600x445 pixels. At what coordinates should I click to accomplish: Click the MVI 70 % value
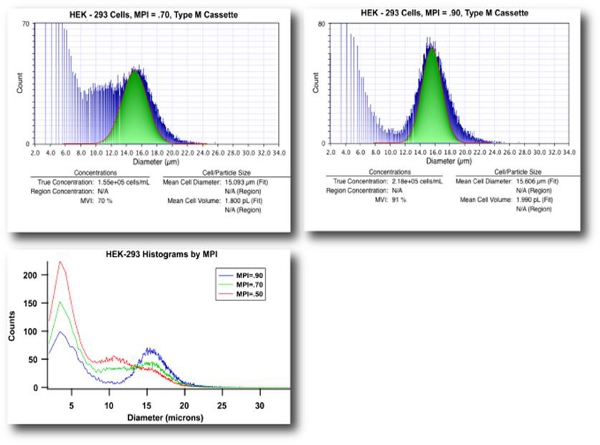point(105,200)
